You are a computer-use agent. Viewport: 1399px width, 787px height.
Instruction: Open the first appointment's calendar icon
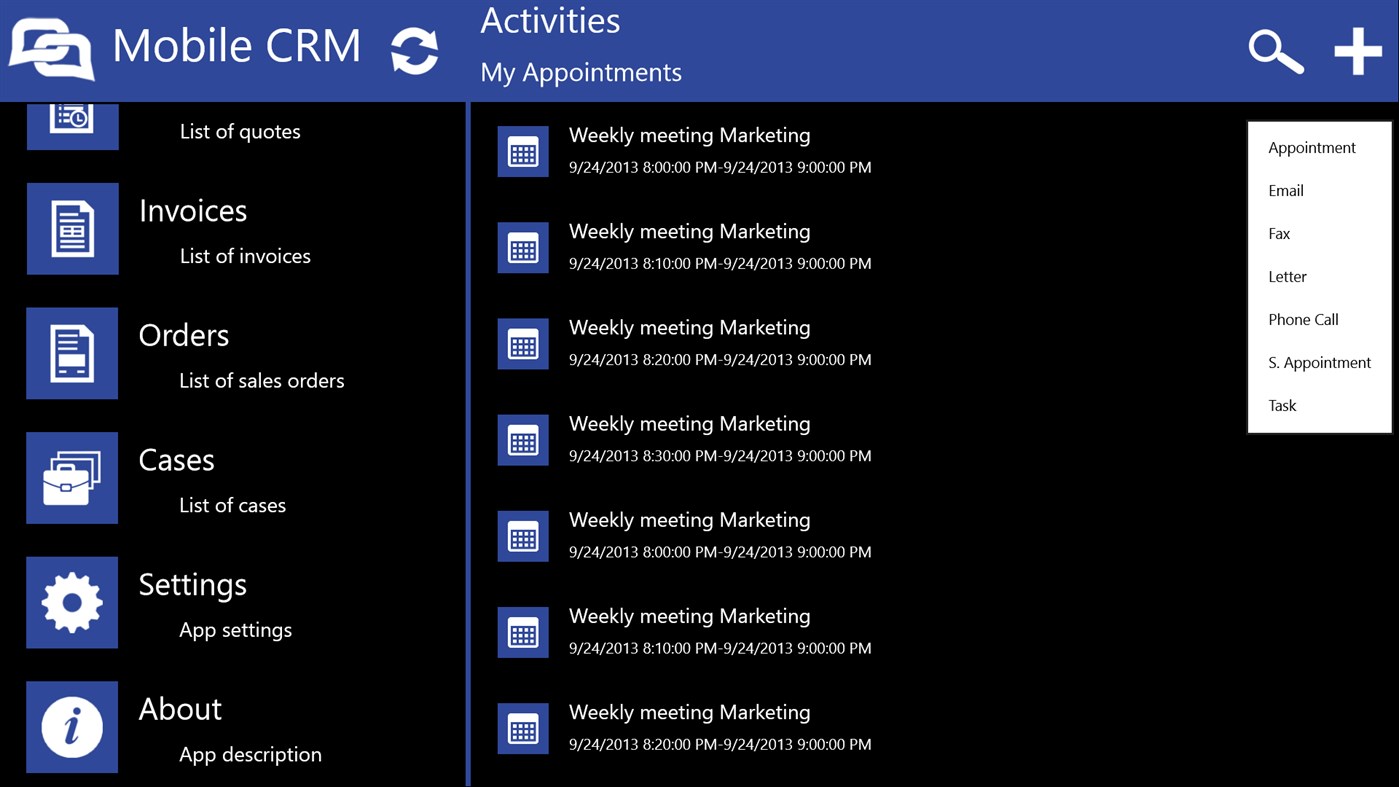coord(523,151)
